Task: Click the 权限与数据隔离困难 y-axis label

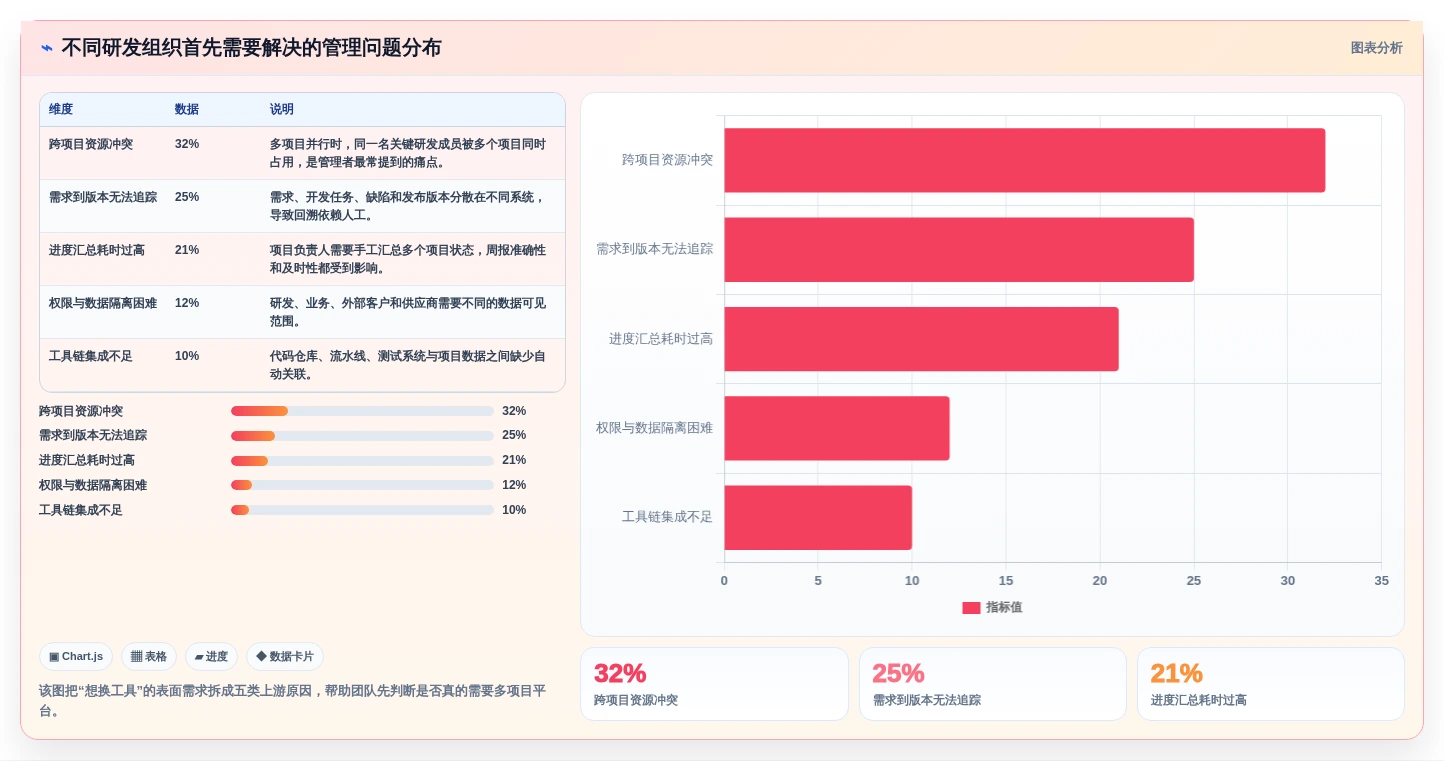Action: click(655, 428)
